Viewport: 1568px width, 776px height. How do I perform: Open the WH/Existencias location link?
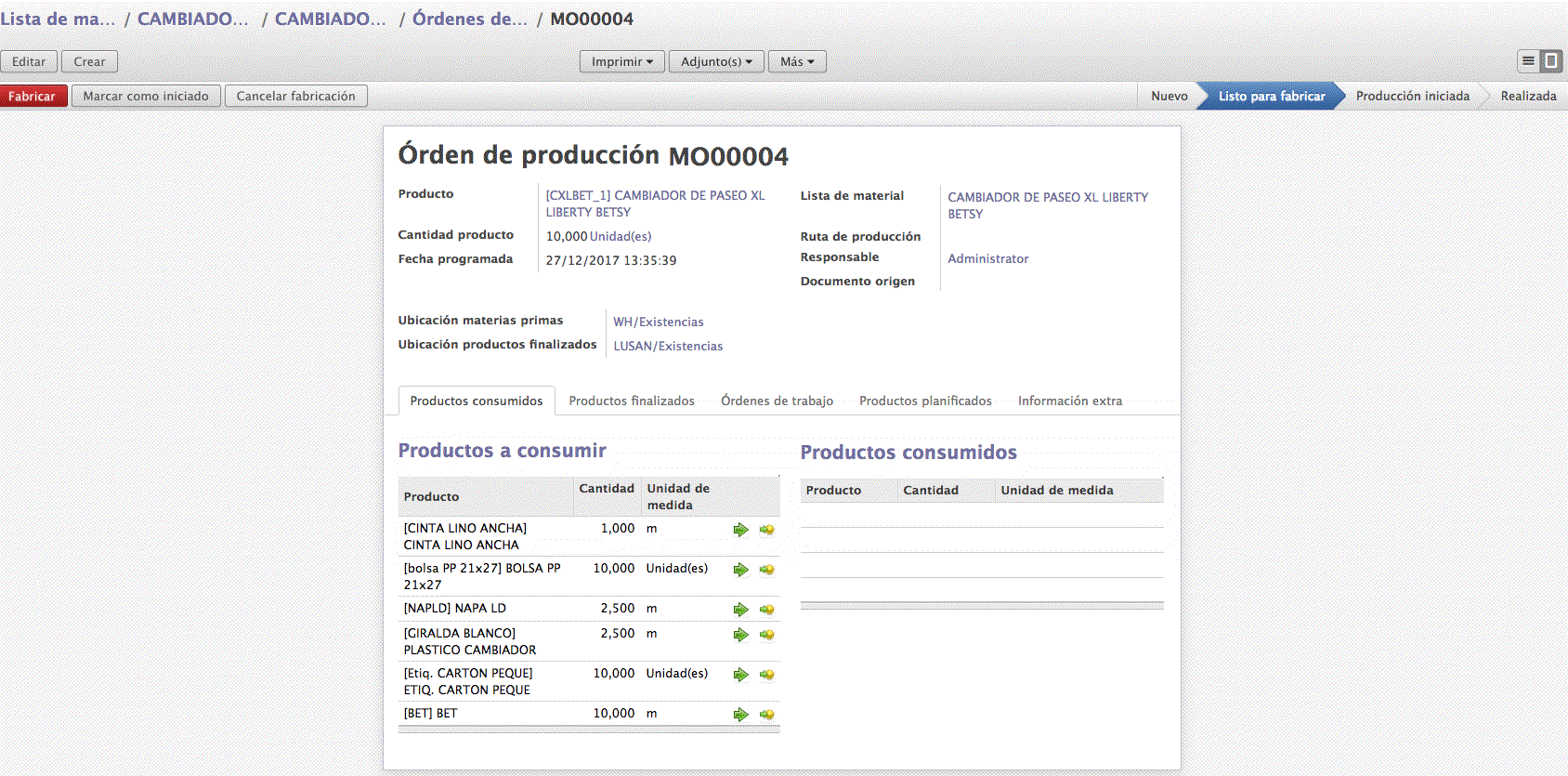point(659,322)
